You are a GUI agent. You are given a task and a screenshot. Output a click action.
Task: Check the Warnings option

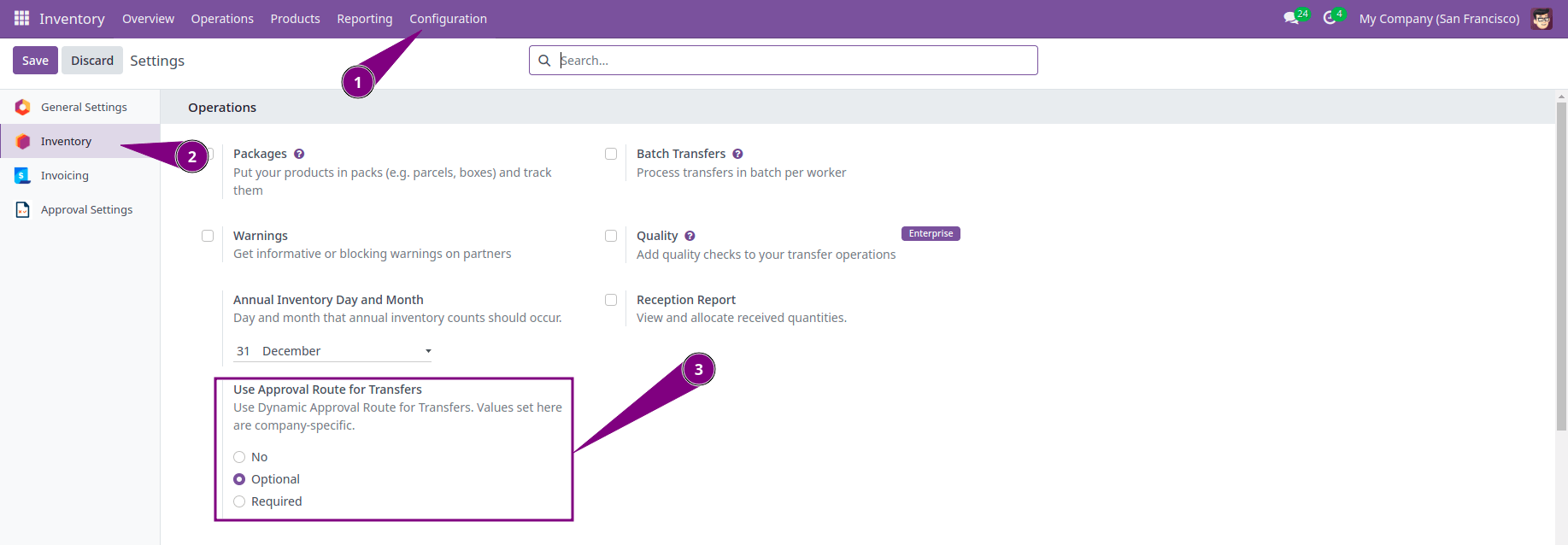point(208,235)
